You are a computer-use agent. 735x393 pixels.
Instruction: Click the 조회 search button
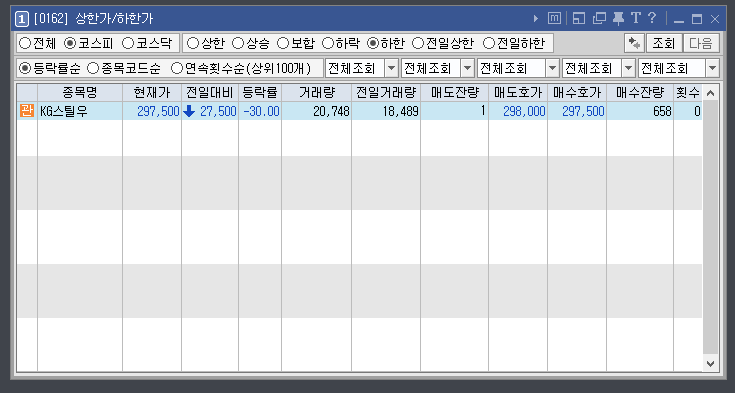pyautogui.click(x=663, y=43)
